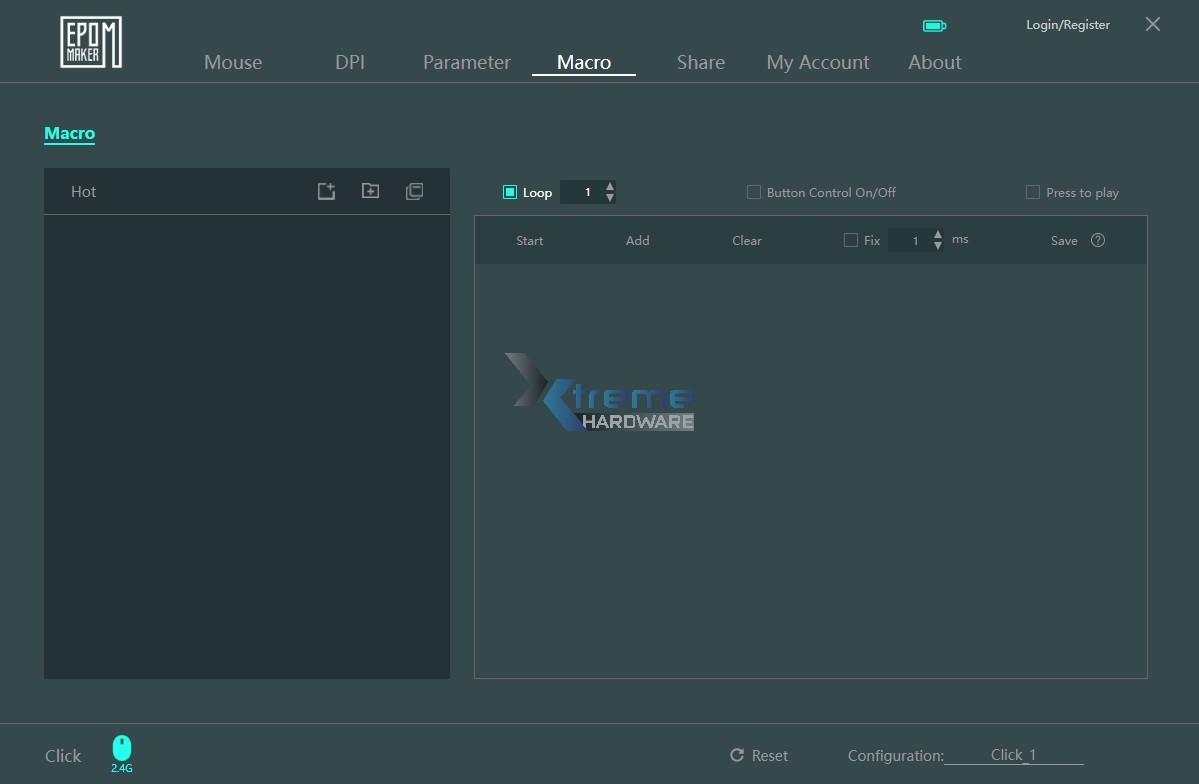Check the Press to play option
This screenshot has height=784, width=1199.
1032,191
